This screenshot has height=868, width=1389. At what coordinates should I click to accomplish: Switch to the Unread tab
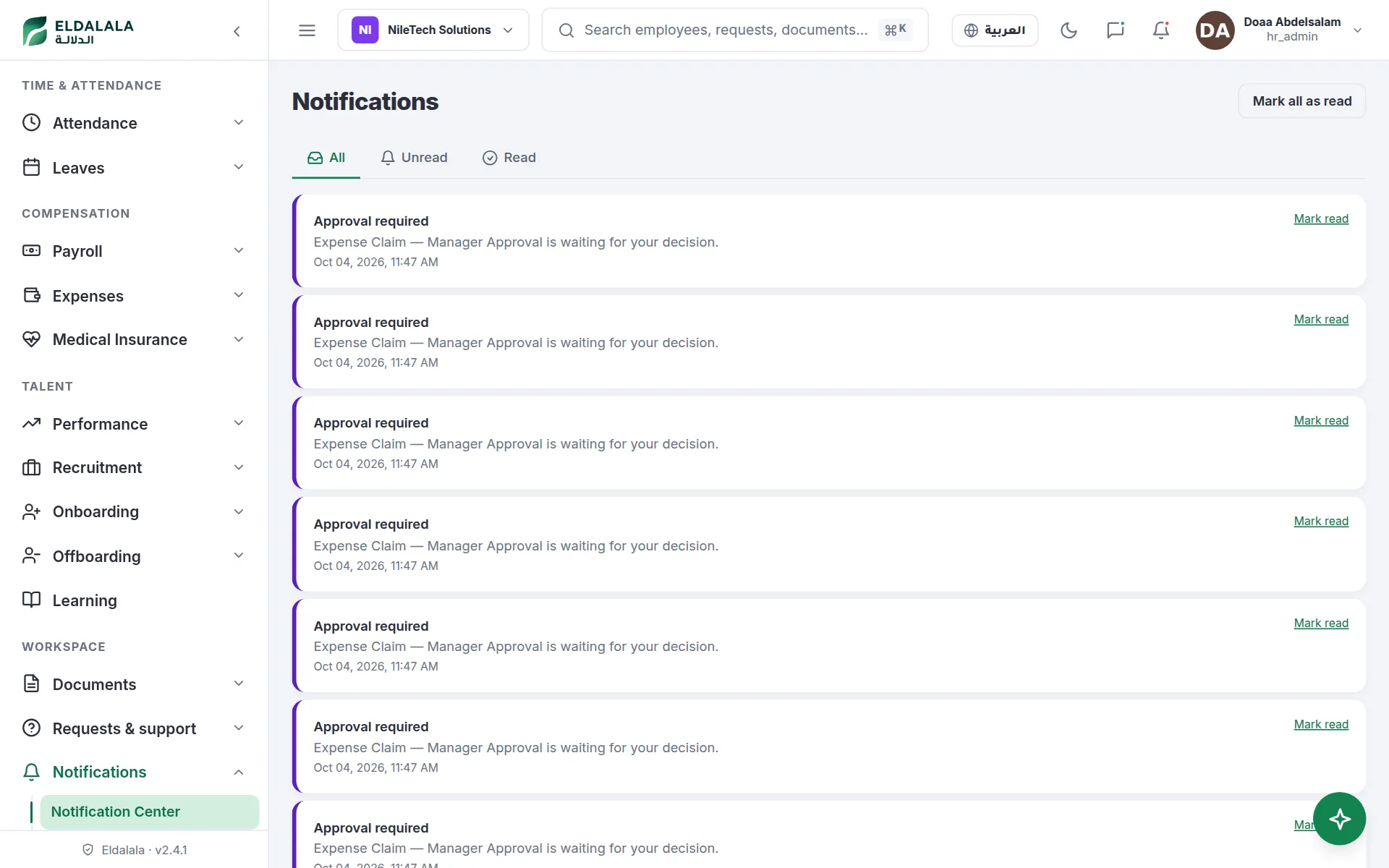click(x=415, y=158)
